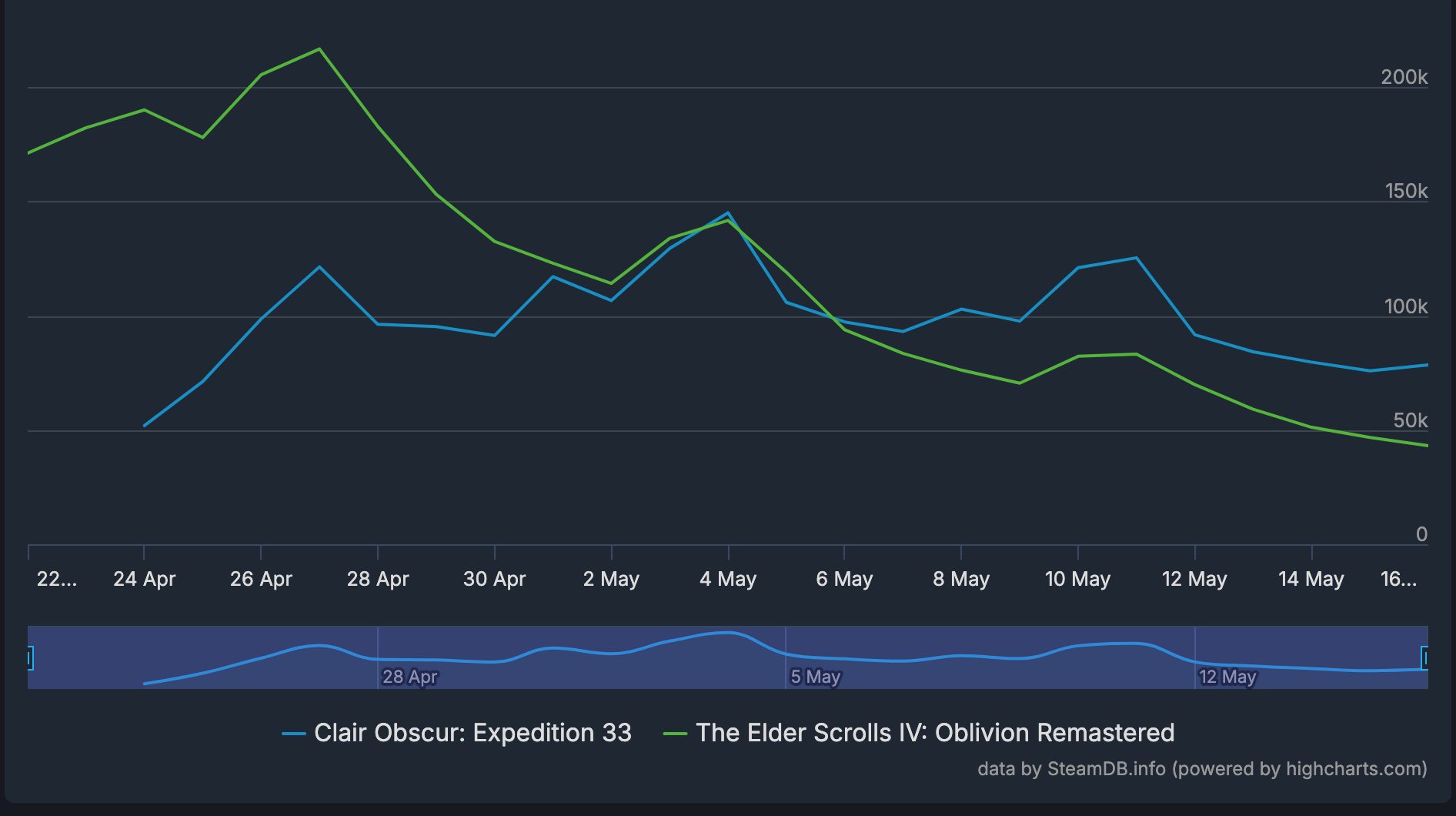Viewport: 1456px width, 816px height.
Task: Click the navigator at the 5 May marker
Action: point(816,677)
